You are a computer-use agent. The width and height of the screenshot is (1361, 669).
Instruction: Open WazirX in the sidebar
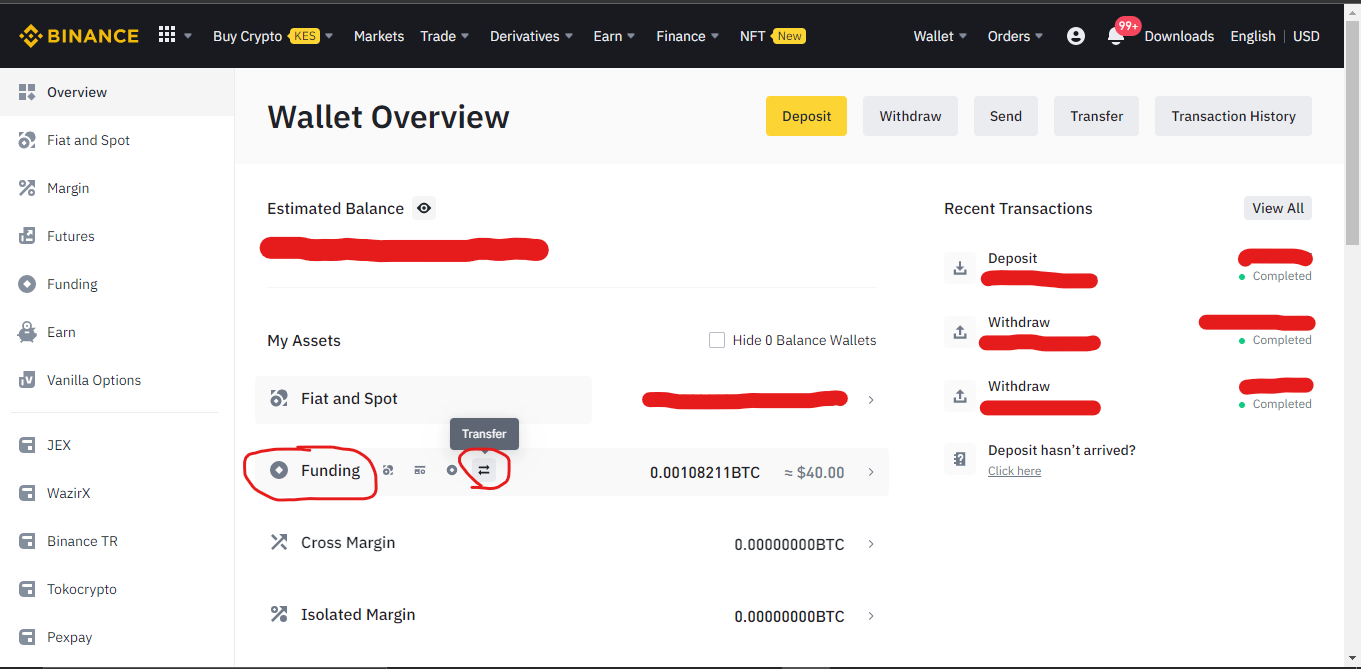pos(117,493)
